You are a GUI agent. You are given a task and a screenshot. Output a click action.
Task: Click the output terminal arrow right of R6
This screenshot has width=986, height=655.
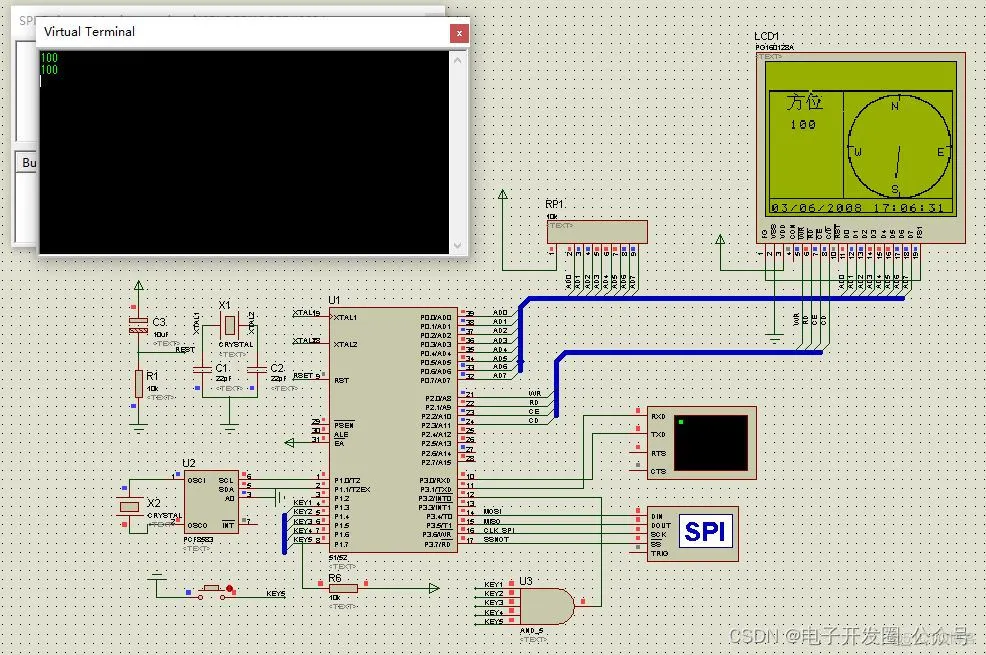click(434, 588)
